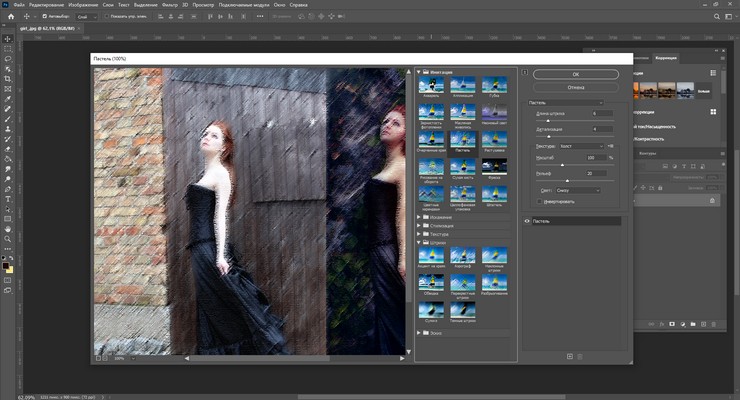Enable the Инвертировать checkbox
The width and height of the screenshot is (740, 400).
(x=541, y=201)
